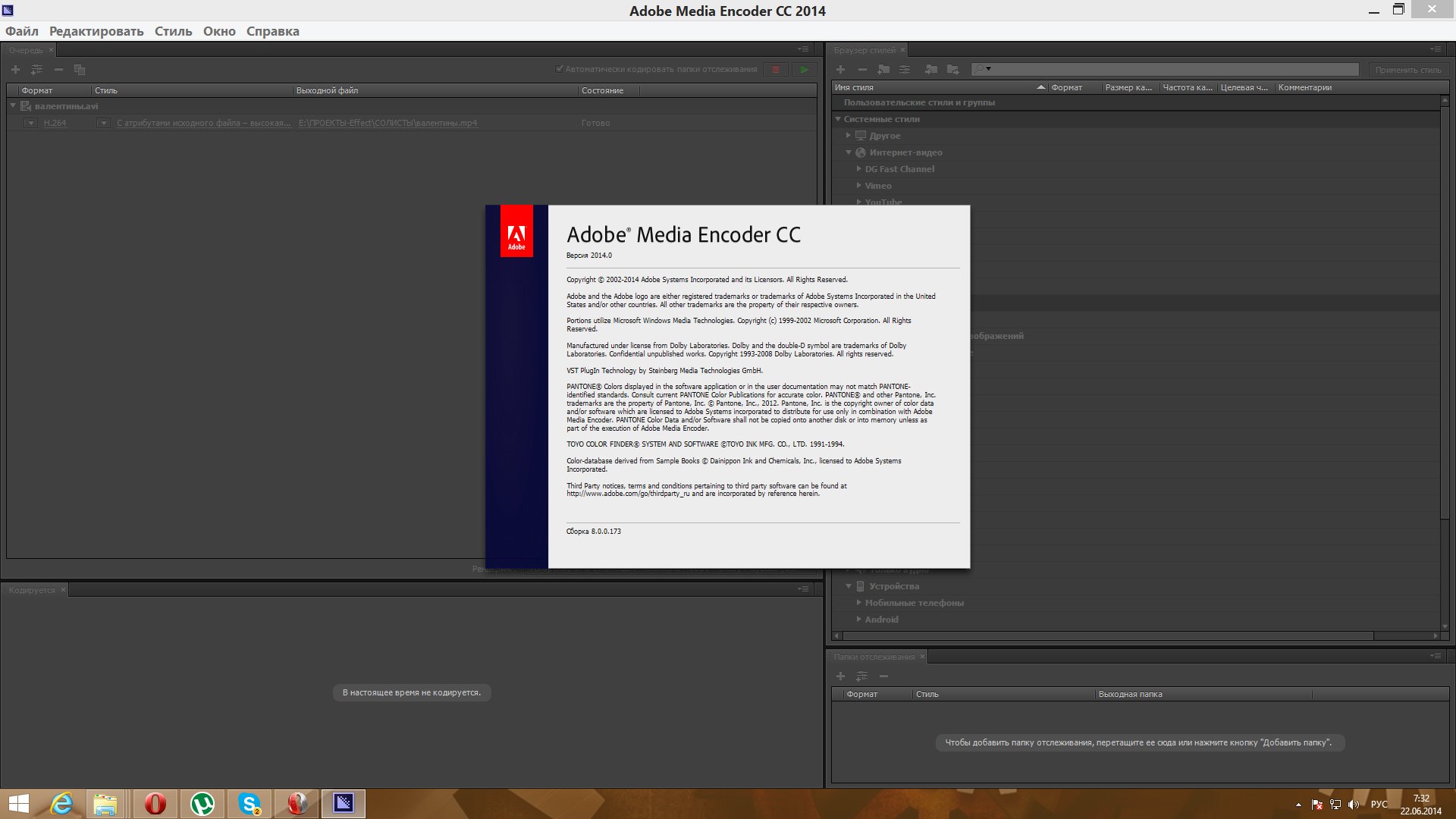Click the Create New Group folder icon

883,70
